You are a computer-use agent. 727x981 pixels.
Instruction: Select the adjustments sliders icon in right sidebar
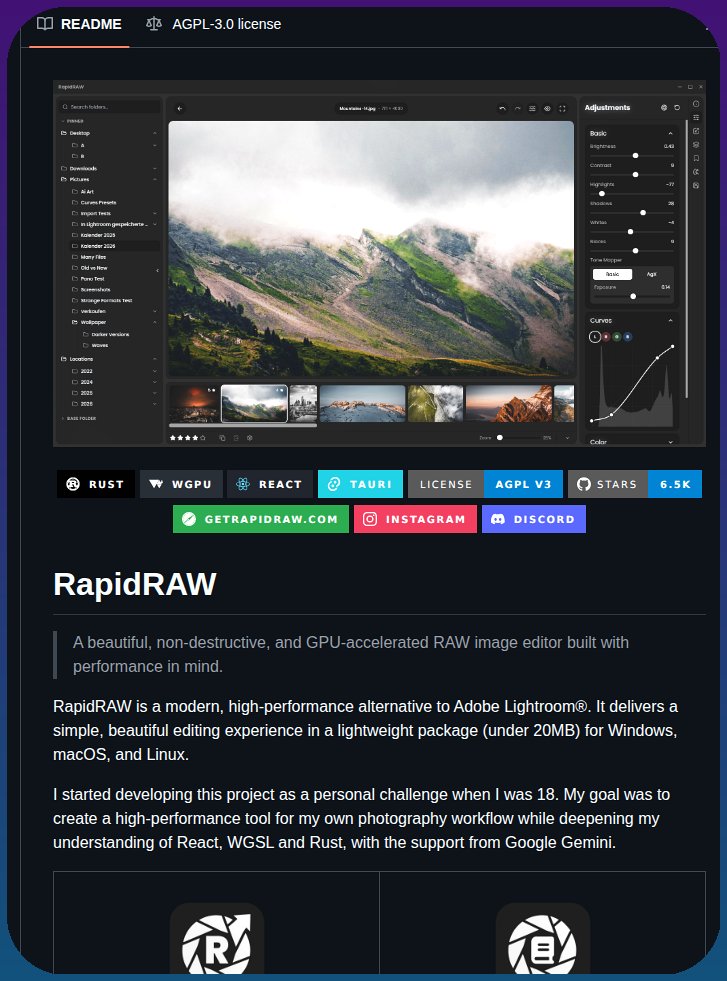click(x=696, y=118)
